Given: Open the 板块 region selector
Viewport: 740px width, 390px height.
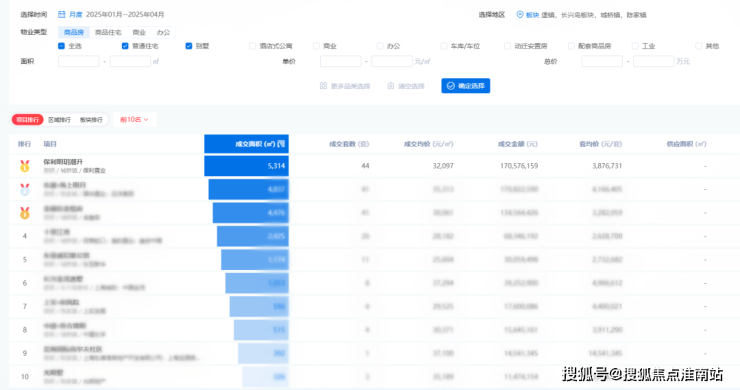Looking at the screenshot, I should pyautogui.click(x=532, y=15).
